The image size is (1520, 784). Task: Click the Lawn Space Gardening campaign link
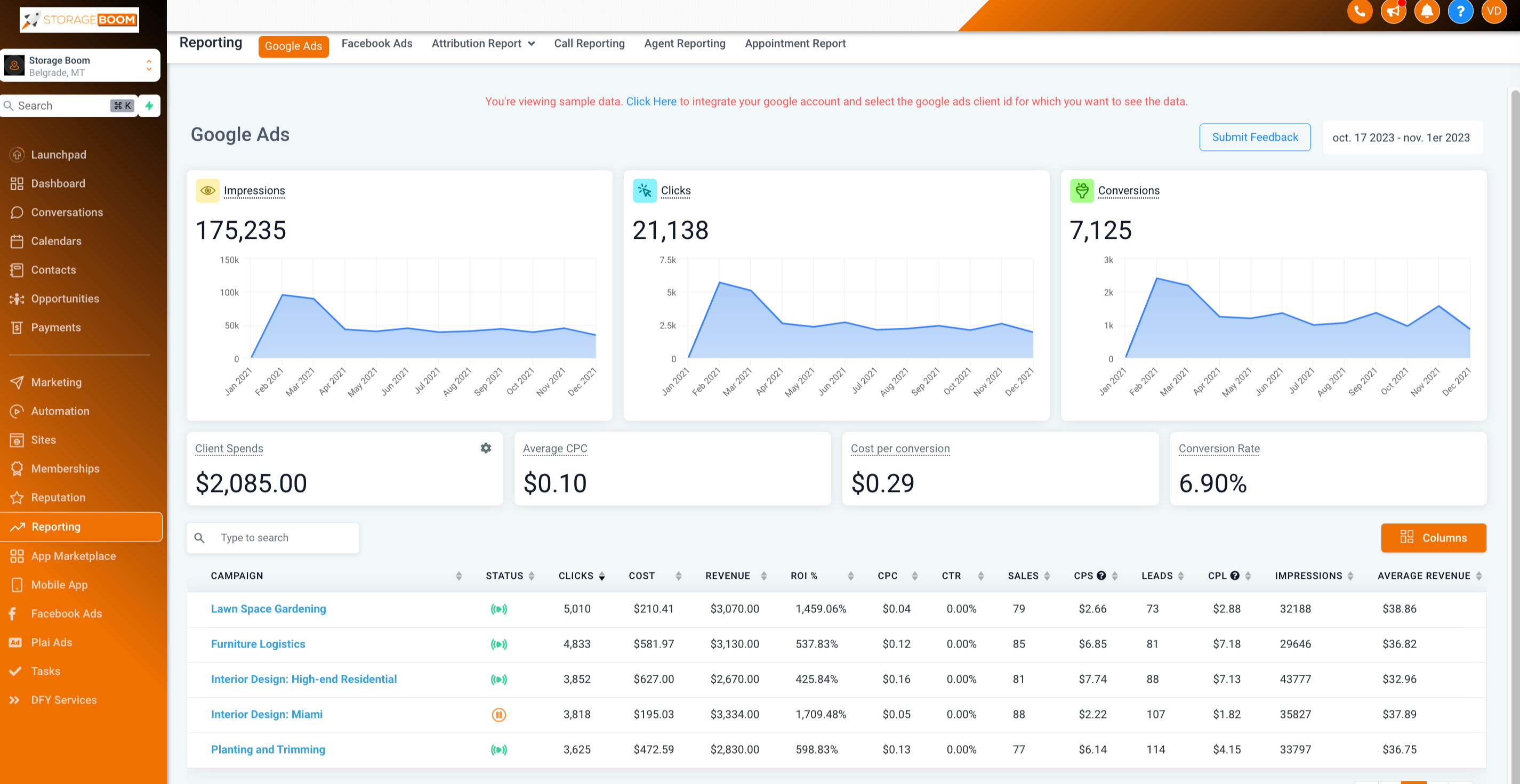click(x=269, y=608)
